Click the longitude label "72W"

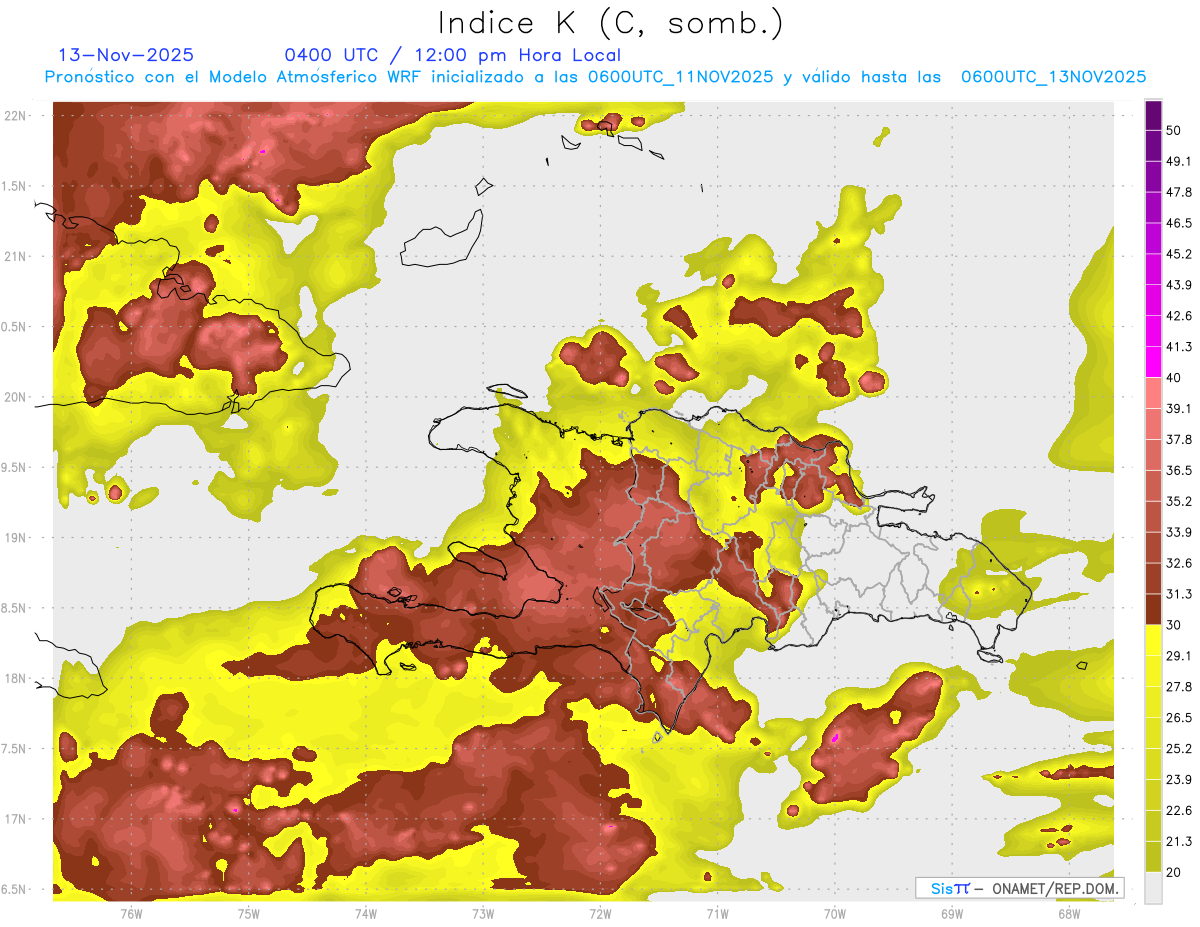coord(600,914)
